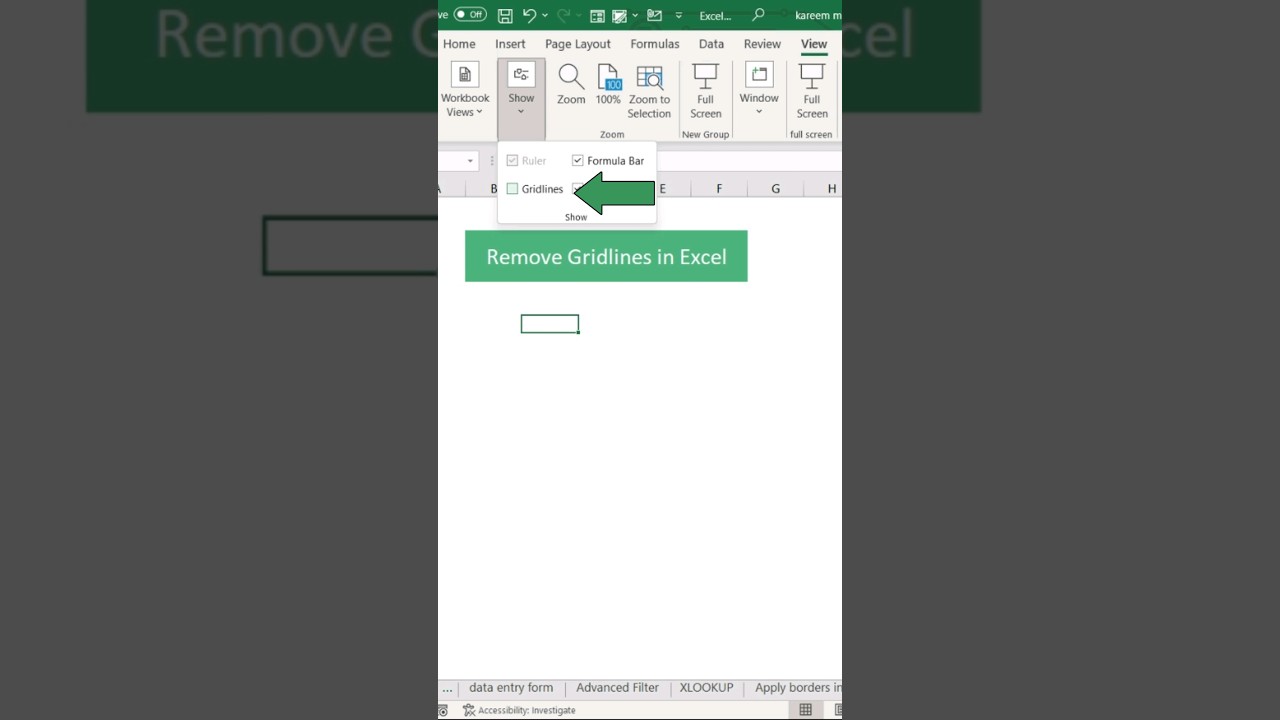Screen dimensions: 1280x720
Task: Undo the last action
Action: pyautogui.click(x=530, y=15)
